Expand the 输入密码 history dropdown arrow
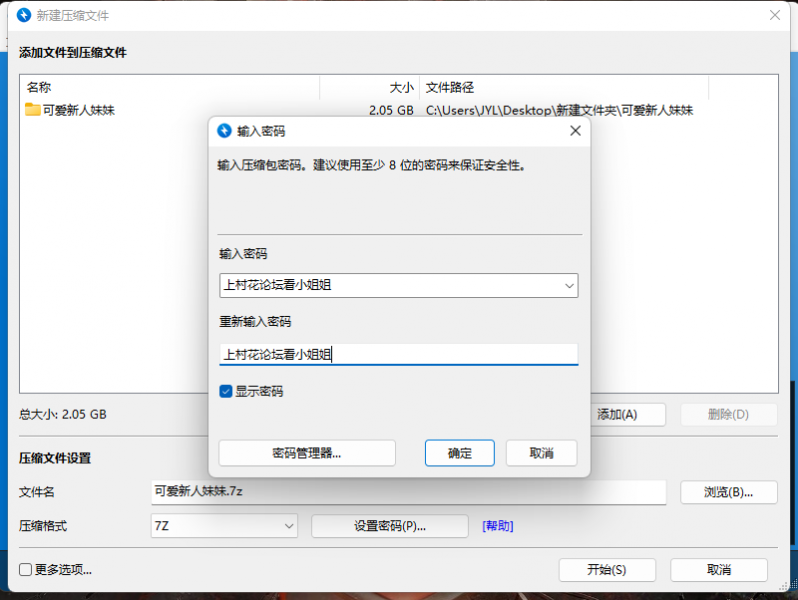The image size is (798, 600). click(x=569, y=286)
